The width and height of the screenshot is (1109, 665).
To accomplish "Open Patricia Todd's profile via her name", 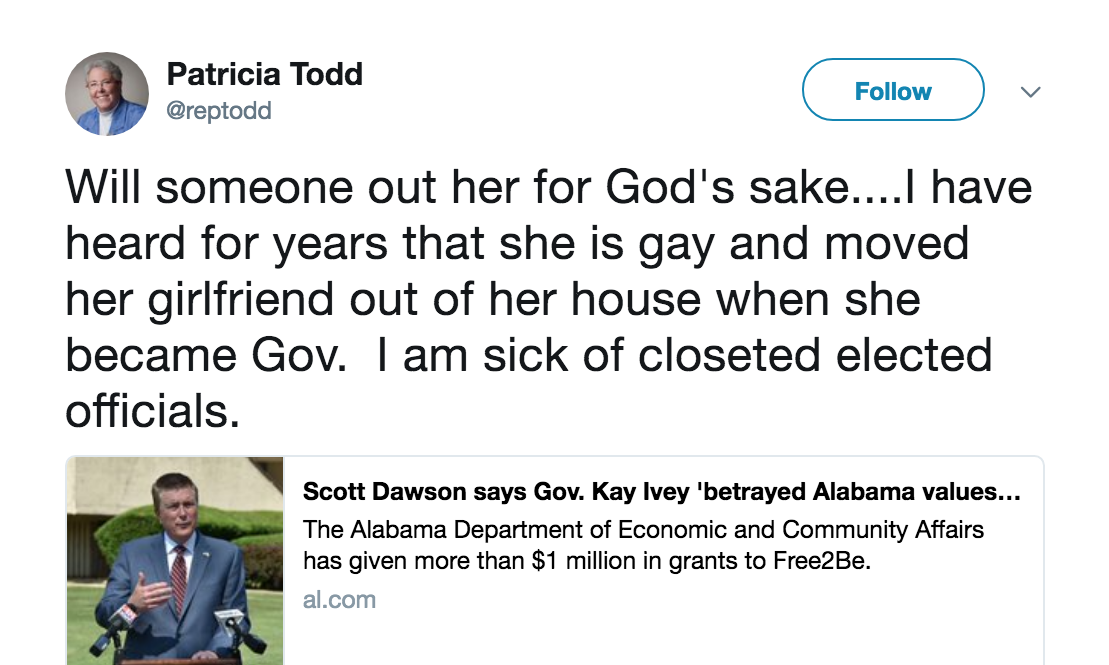I will tap(266, 73).
